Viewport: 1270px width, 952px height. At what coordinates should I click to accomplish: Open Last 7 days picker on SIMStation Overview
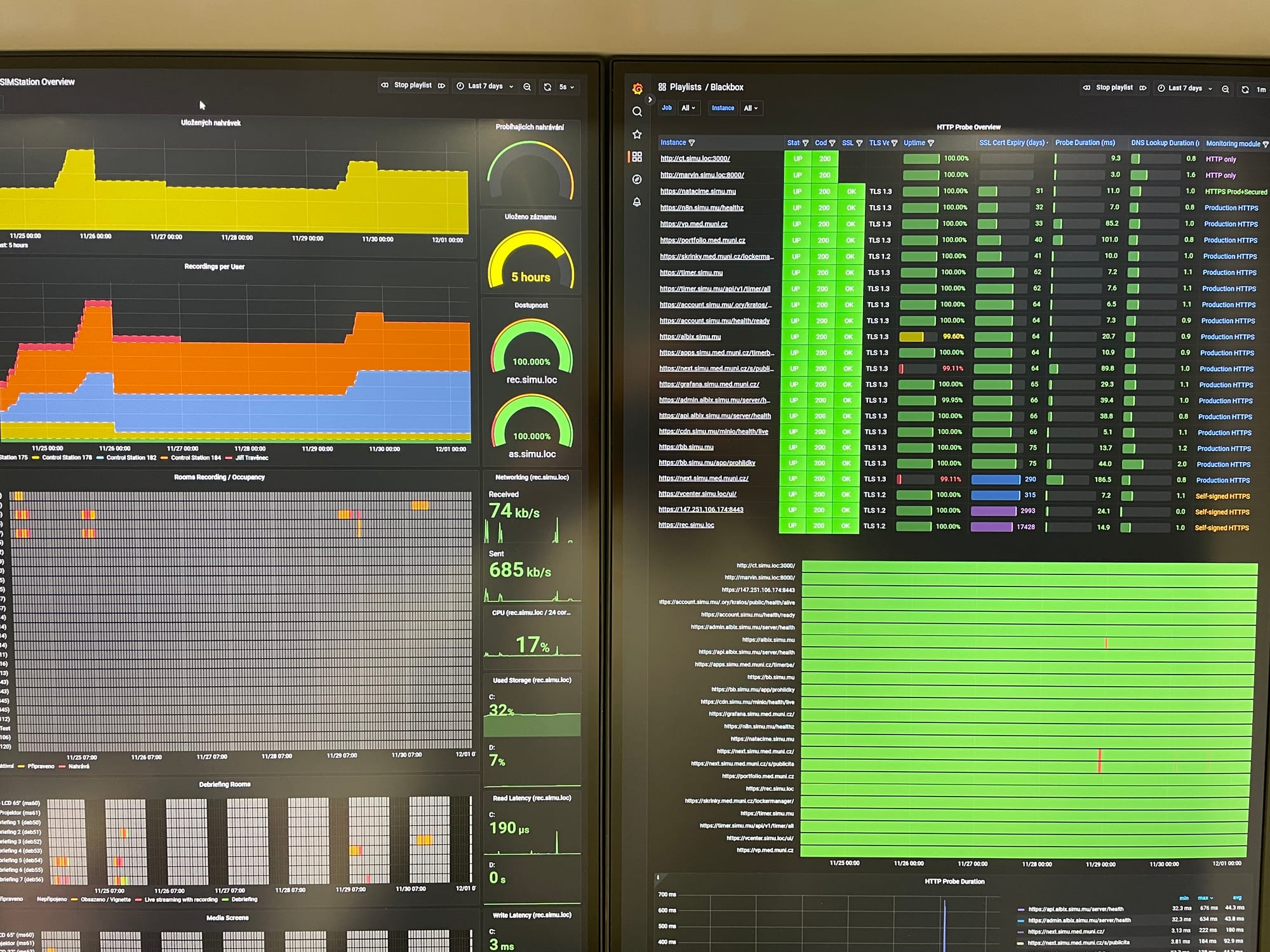(485, 86)
